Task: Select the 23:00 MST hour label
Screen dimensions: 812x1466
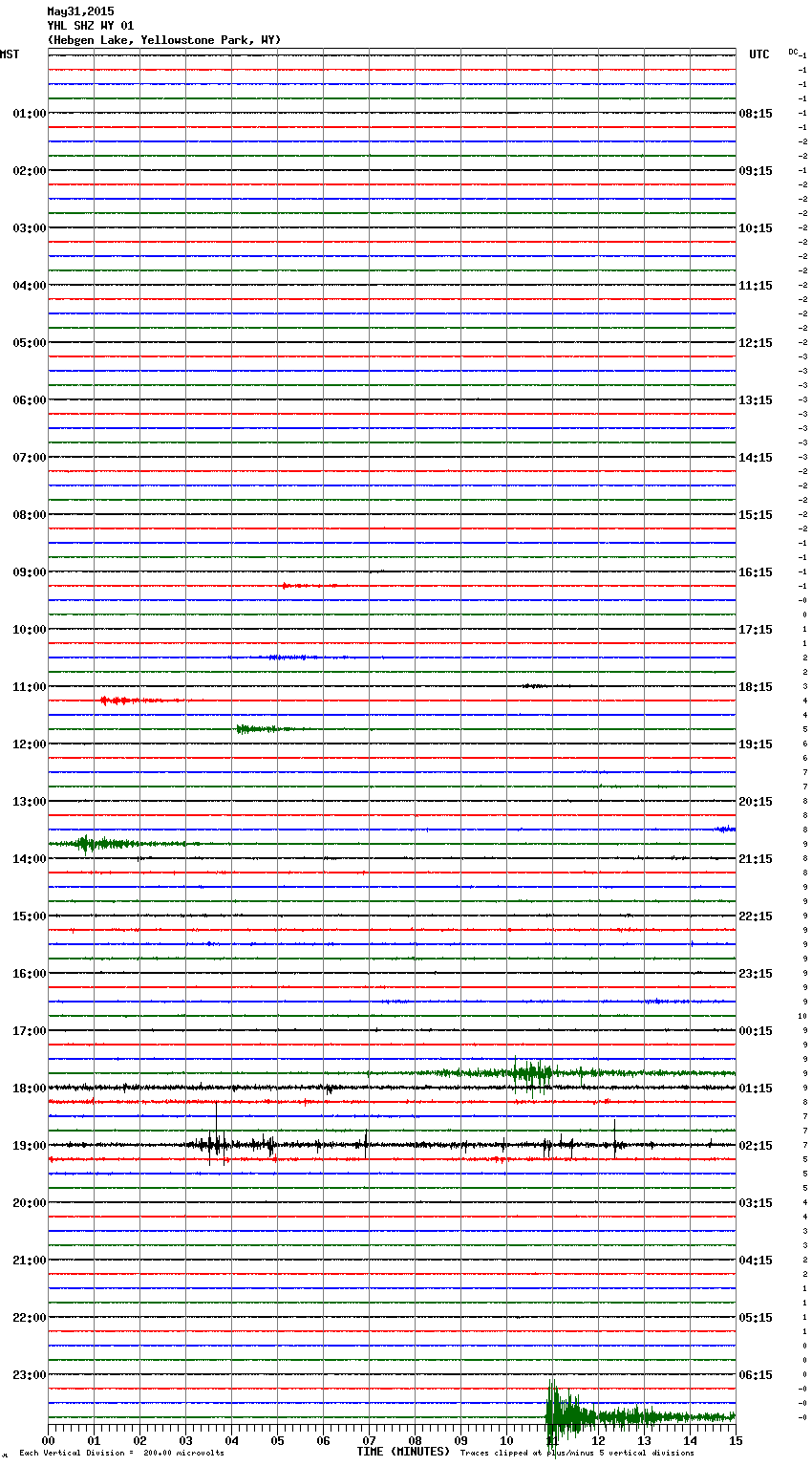Action: point(29,1375)
